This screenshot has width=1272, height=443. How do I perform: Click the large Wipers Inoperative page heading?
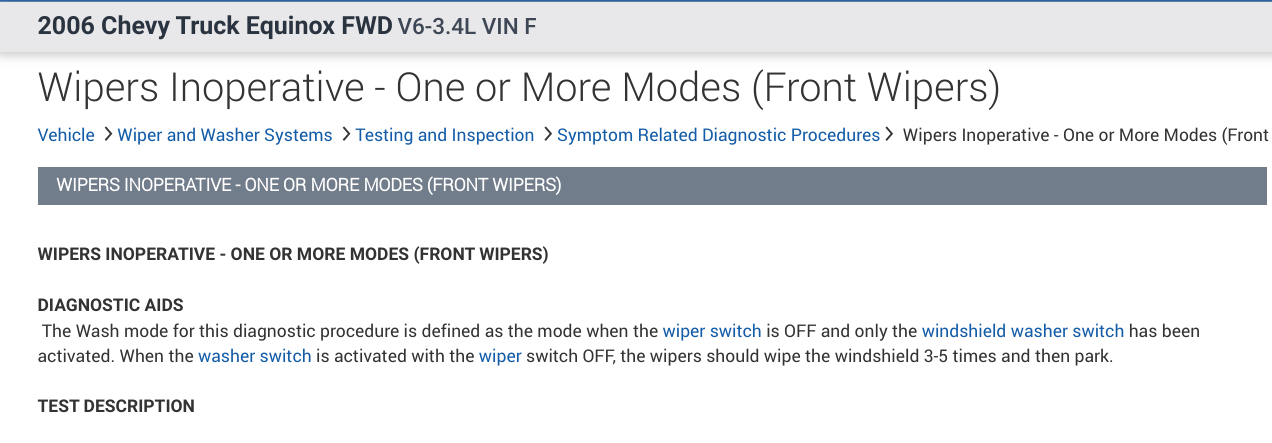tap(518, 88)
